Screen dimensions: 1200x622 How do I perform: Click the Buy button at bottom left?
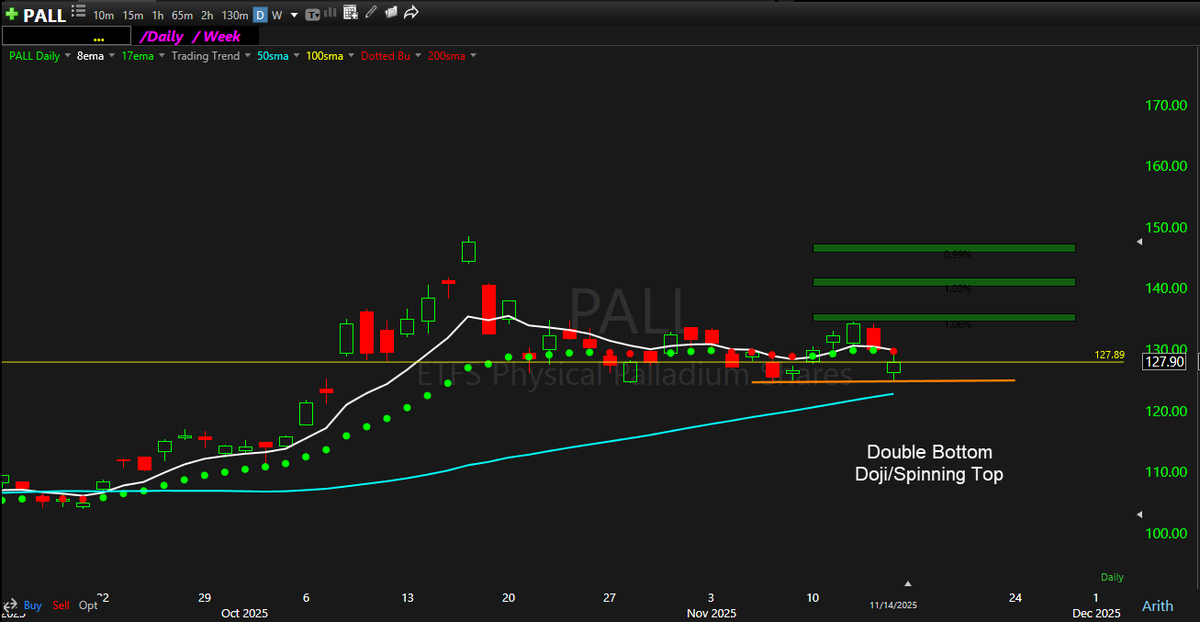coord(32,605)
